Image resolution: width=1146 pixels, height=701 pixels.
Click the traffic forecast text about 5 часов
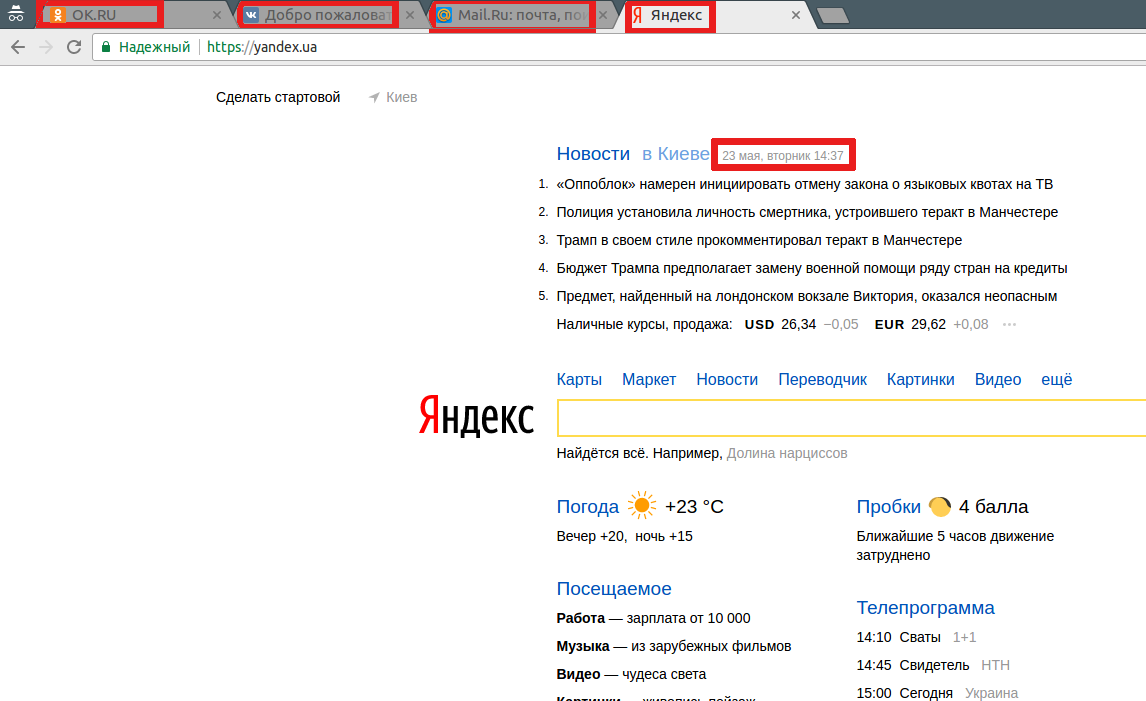pos(955,545)
